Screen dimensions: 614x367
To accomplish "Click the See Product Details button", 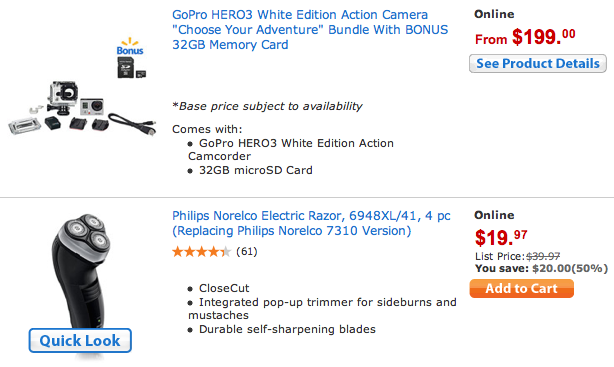I will pyautogui.click(x=538, y=63).
